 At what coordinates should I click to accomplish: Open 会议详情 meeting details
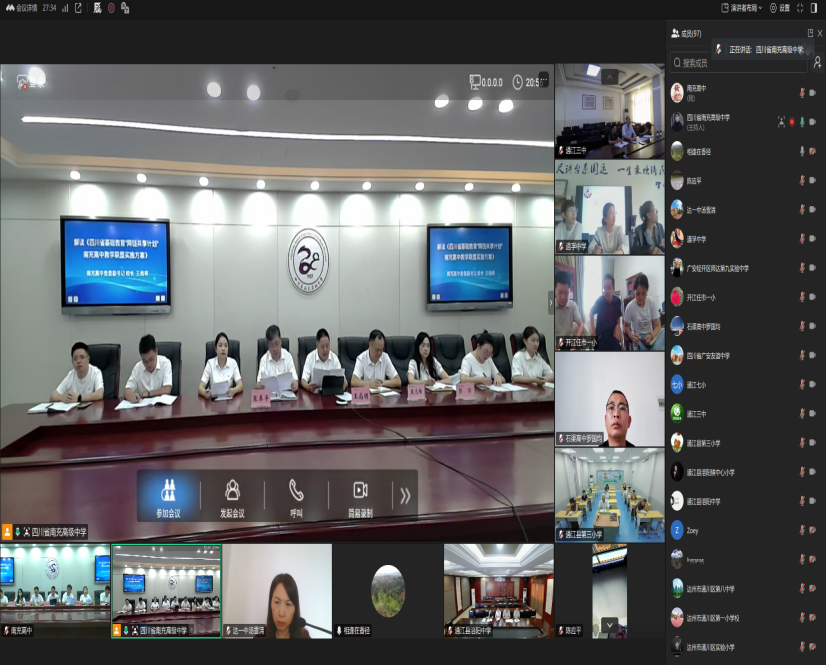click(x=21, y=8)
